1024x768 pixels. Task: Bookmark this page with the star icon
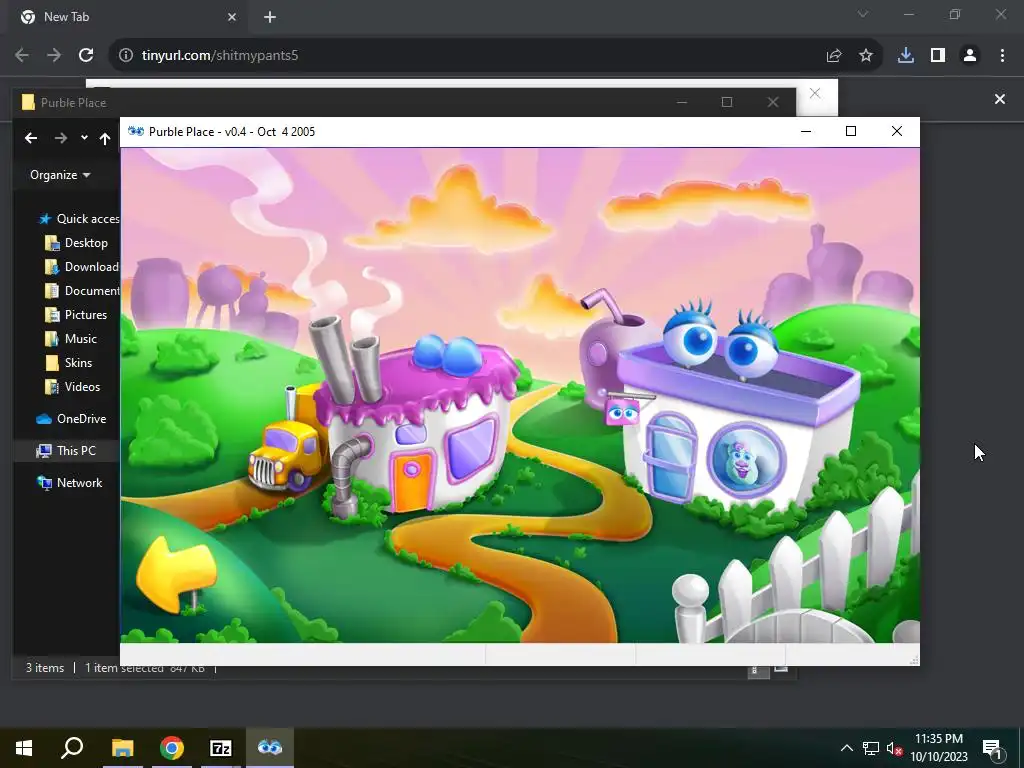pyautogui.click(x=866, y=56)
